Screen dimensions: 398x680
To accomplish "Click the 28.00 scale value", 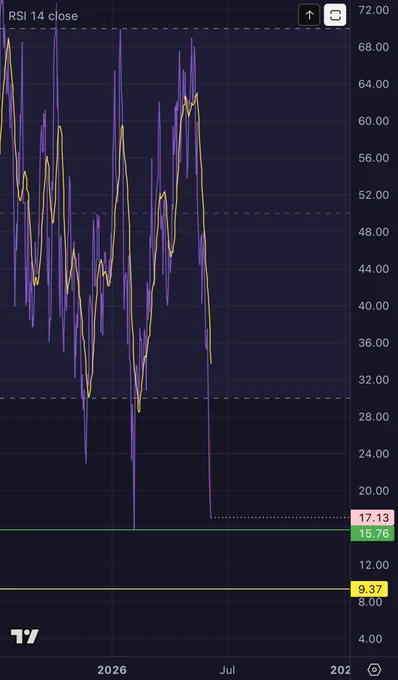I will [373, 416].
